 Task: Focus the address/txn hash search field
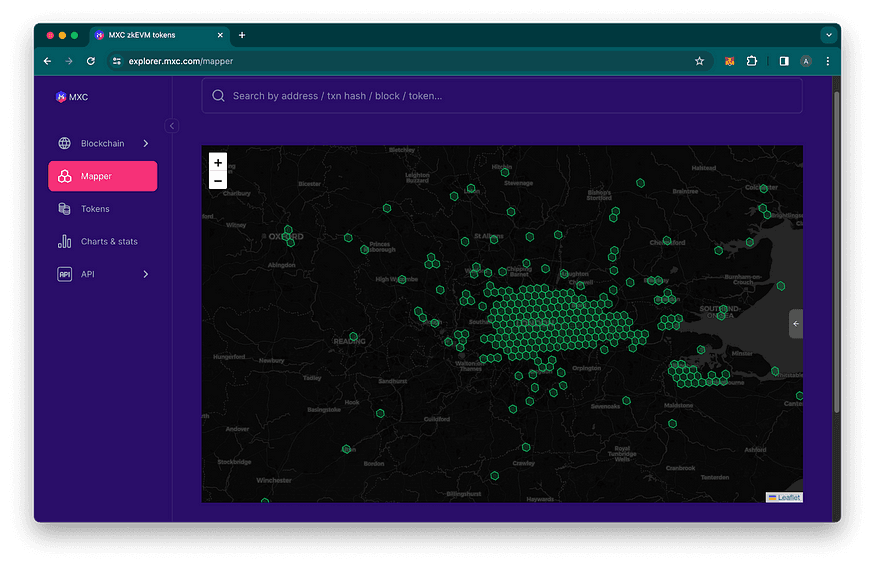502,96
